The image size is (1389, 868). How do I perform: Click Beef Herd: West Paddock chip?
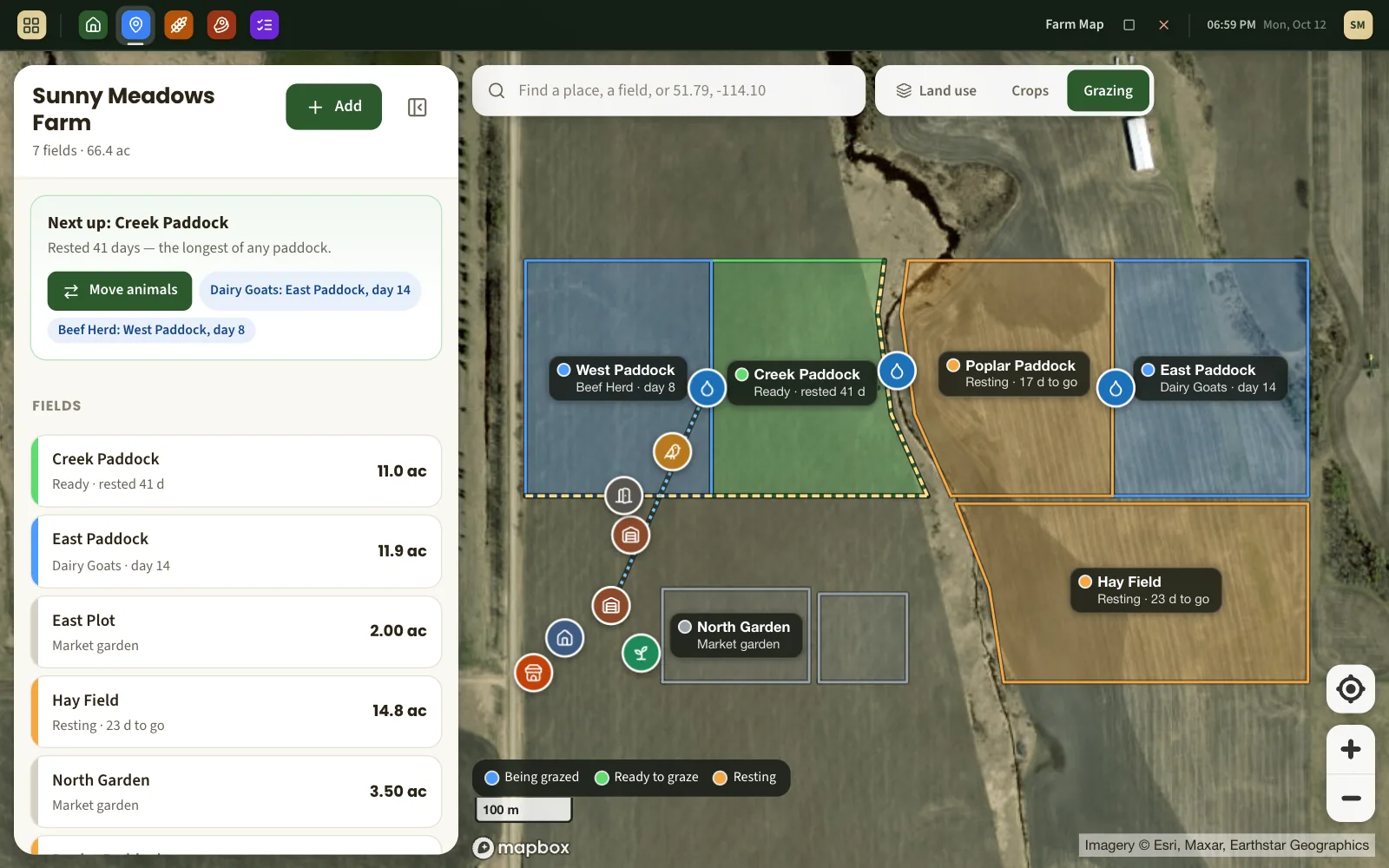pos(151,330)
